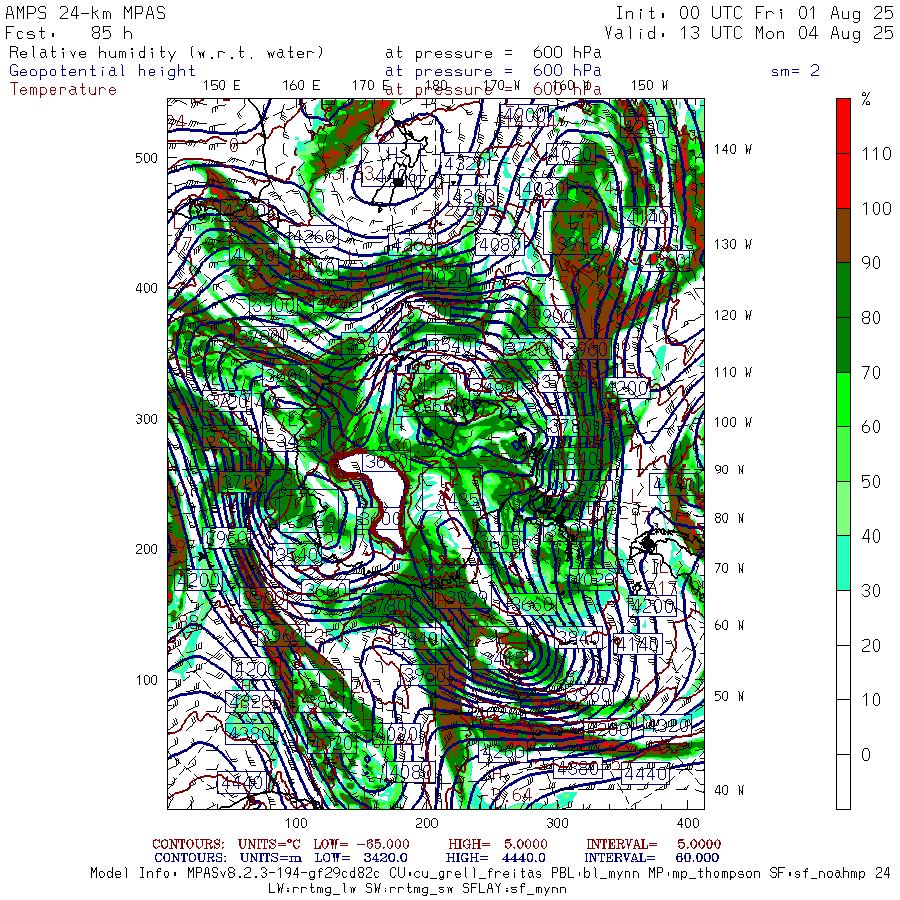Click the '110 W' longitude label
Viewport: 900px width, 900px height.
[732, 372]
